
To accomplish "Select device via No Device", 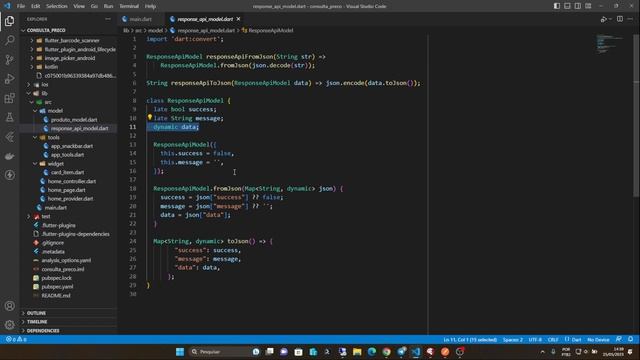I will (x=598, y=340).
